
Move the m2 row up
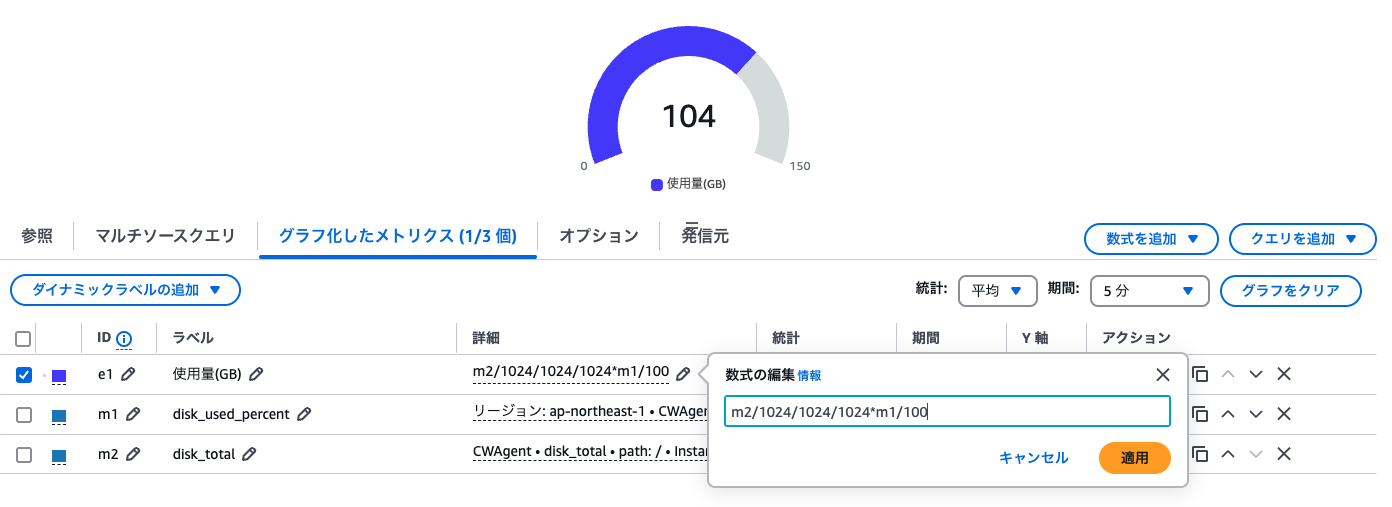pos(1229,454)
